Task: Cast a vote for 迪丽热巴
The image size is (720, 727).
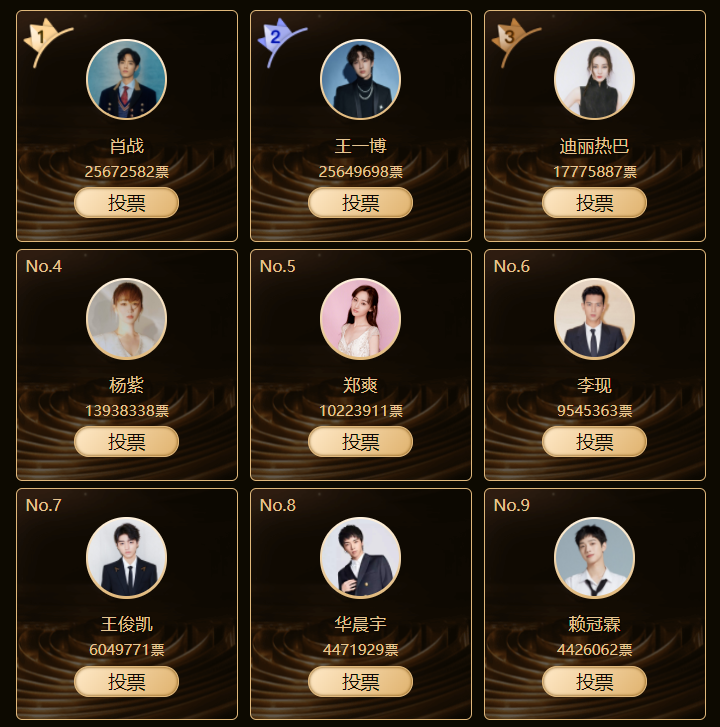Action: point(594,203)
